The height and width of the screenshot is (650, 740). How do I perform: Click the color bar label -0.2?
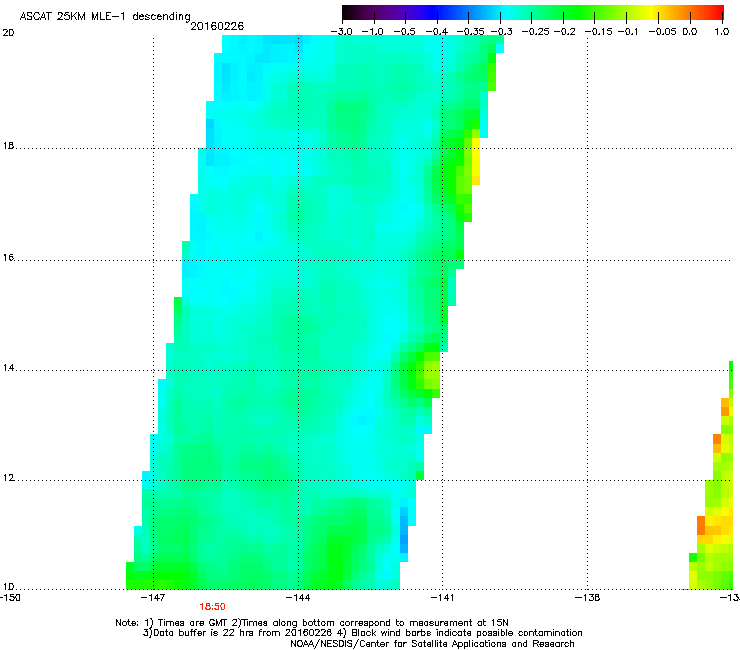pos(564,32)
